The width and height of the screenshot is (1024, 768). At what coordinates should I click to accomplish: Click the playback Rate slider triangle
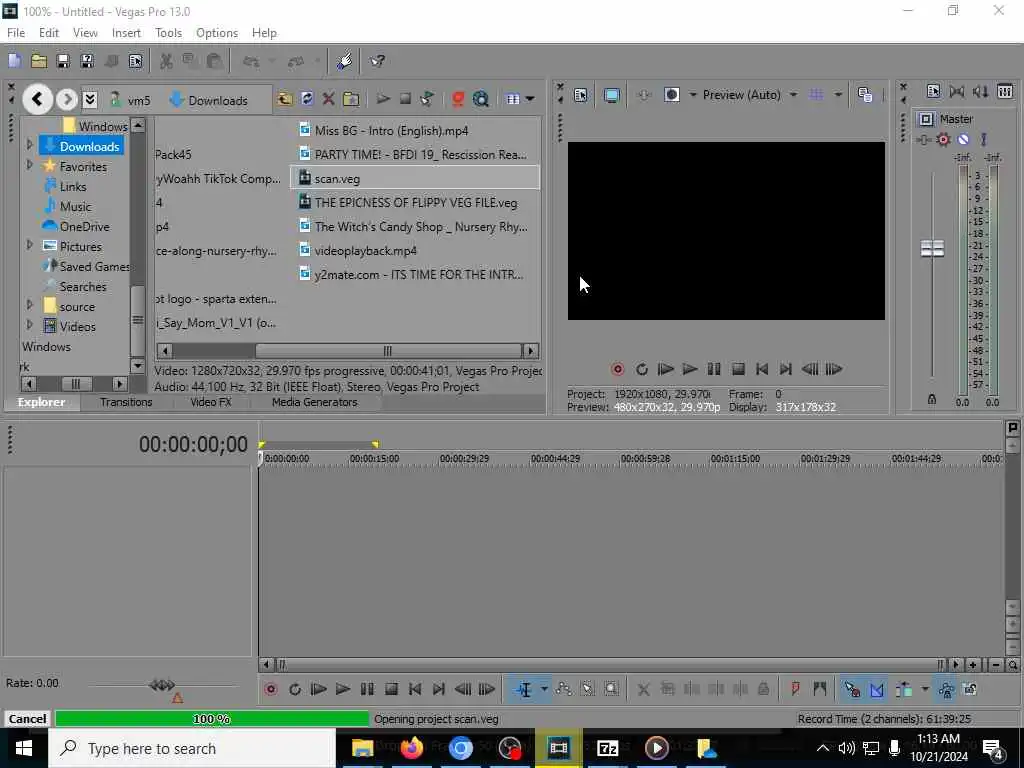click(177, 698)
